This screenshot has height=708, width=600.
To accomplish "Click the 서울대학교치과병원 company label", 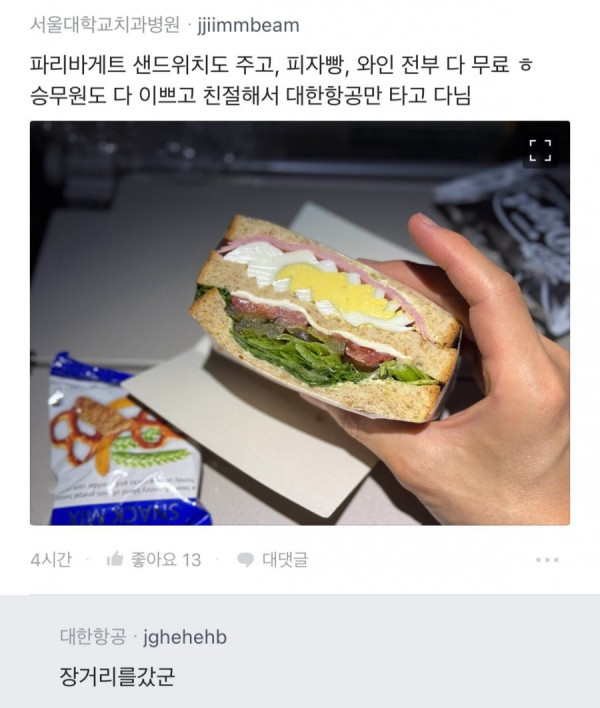I will pyautogui.click(x=105, y=24).
